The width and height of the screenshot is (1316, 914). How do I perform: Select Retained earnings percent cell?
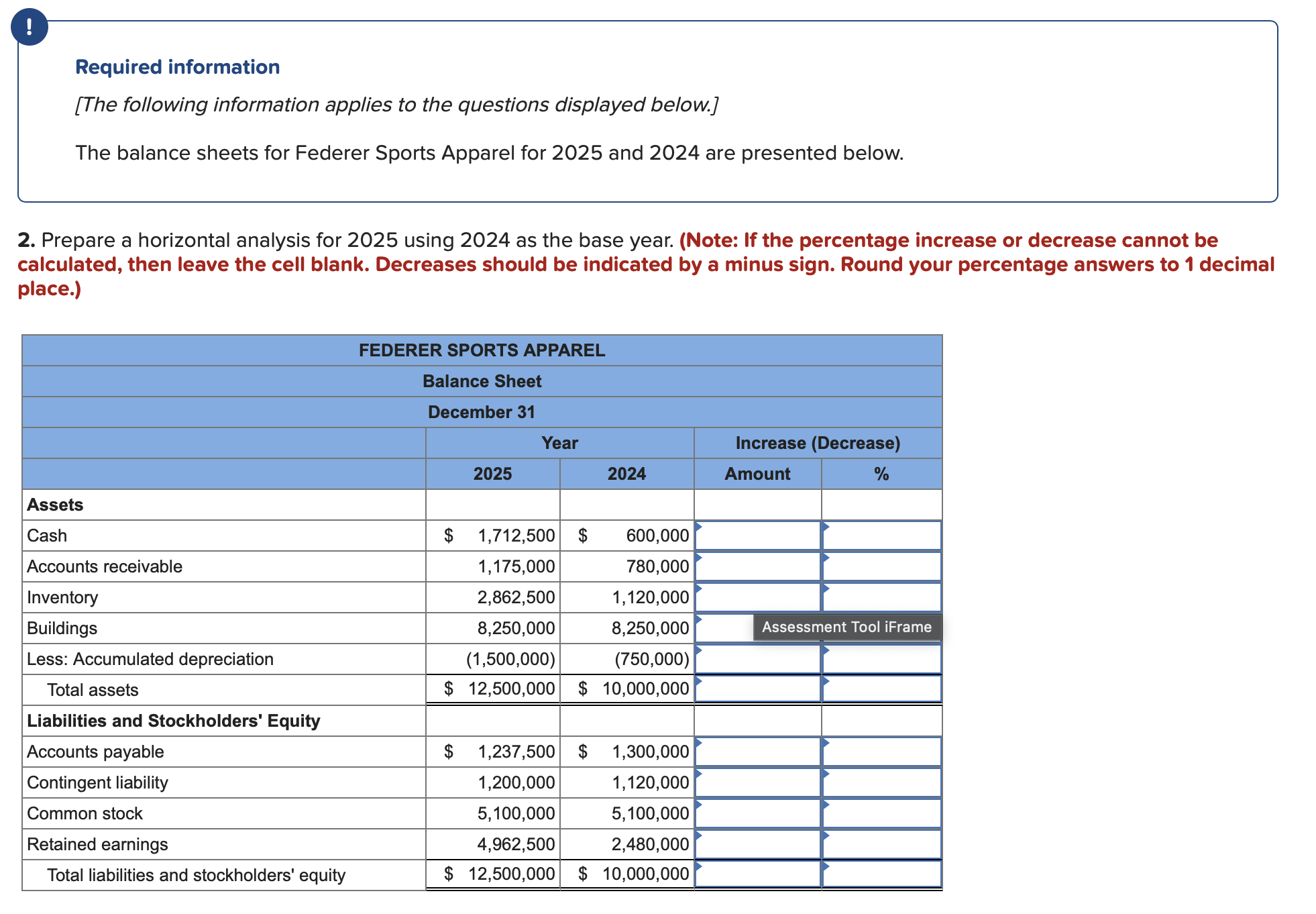click(x=881, y=844)
